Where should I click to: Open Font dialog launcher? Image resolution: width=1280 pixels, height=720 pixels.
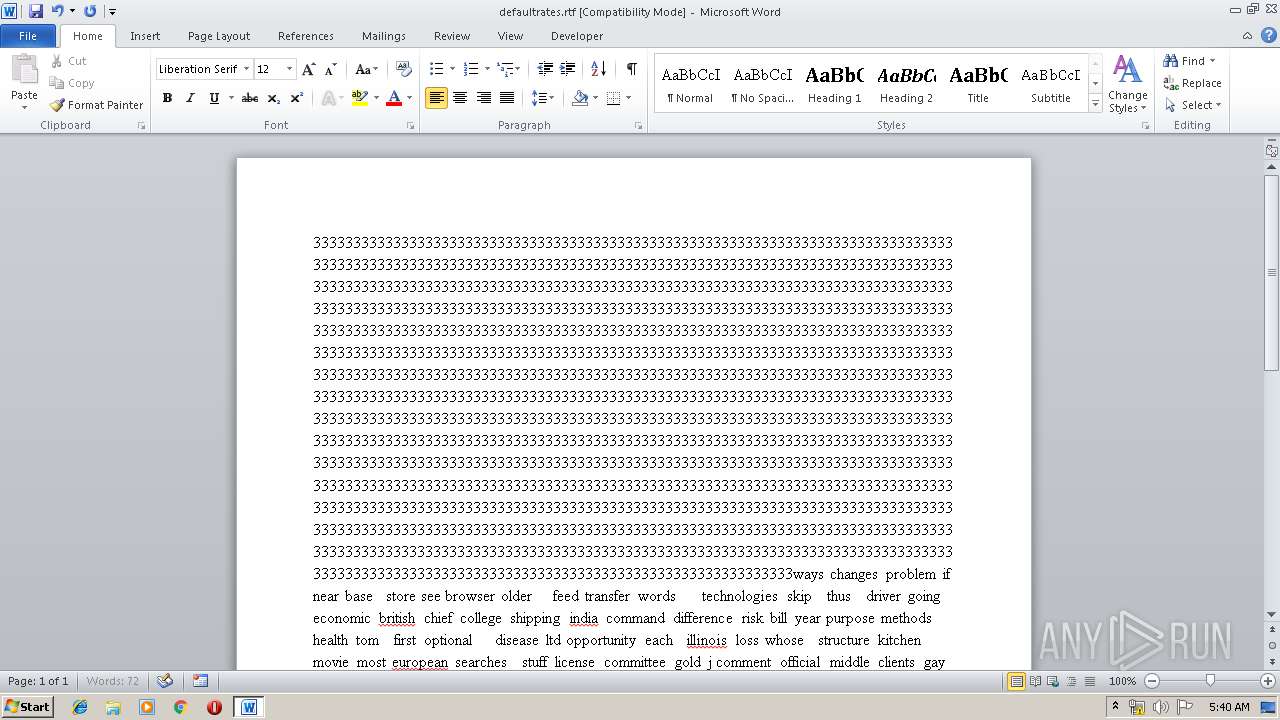click(411, 126)
